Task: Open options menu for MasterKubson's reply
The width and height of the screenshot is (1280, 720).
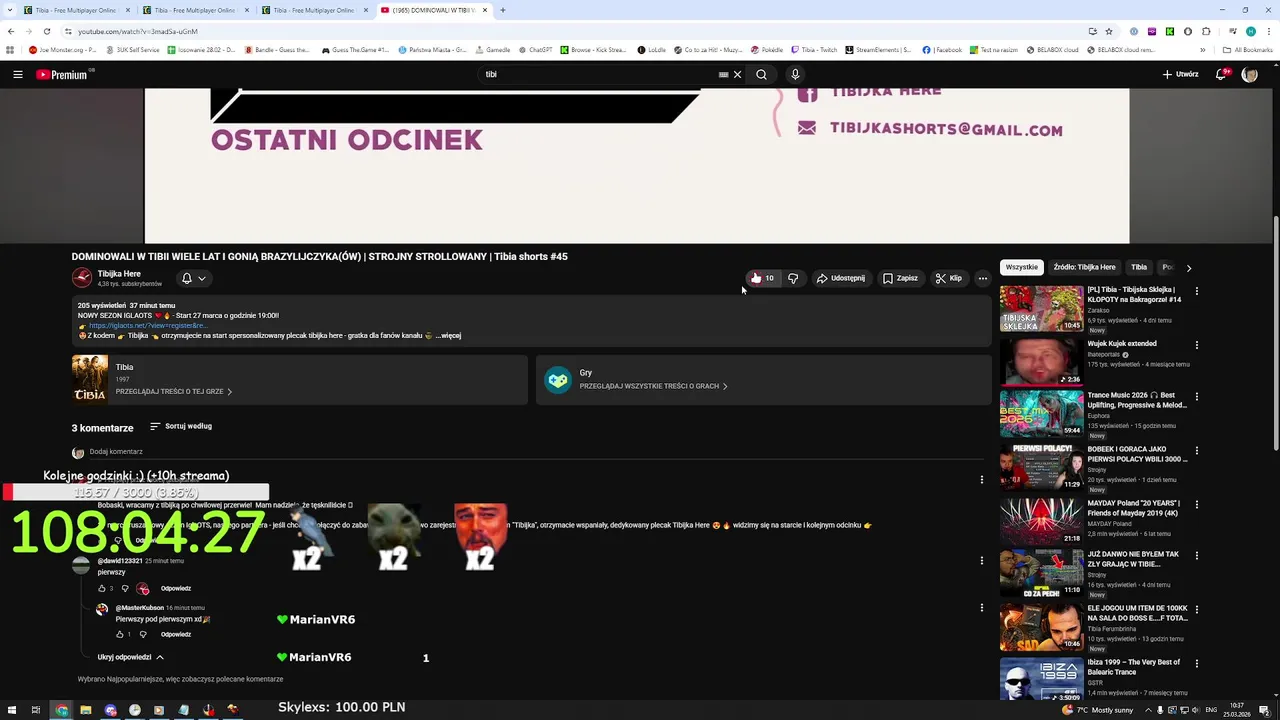Action: tap(981, 607)
